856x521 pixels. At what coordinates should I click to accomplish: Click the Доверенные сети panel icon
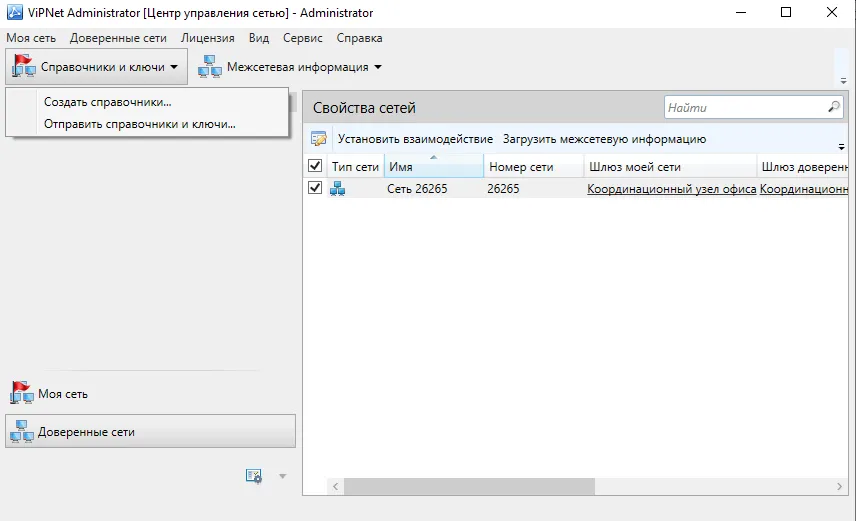click(22, 431)
